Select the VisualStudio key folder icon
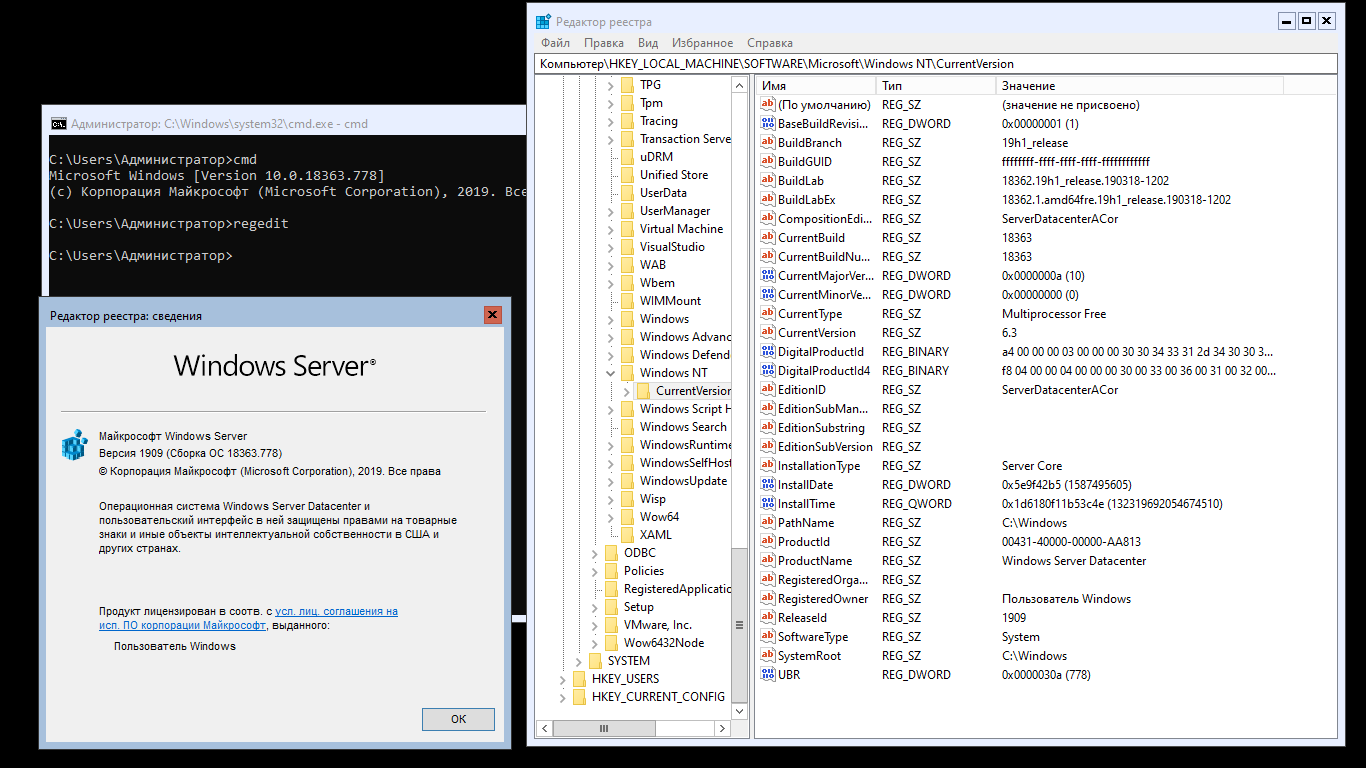 coord(627,247)
